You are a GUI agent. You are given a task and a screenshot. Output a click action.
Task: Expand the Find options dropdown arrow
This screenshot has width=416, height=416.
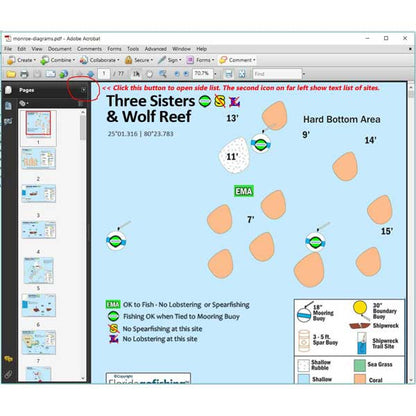tap(304, 74)
